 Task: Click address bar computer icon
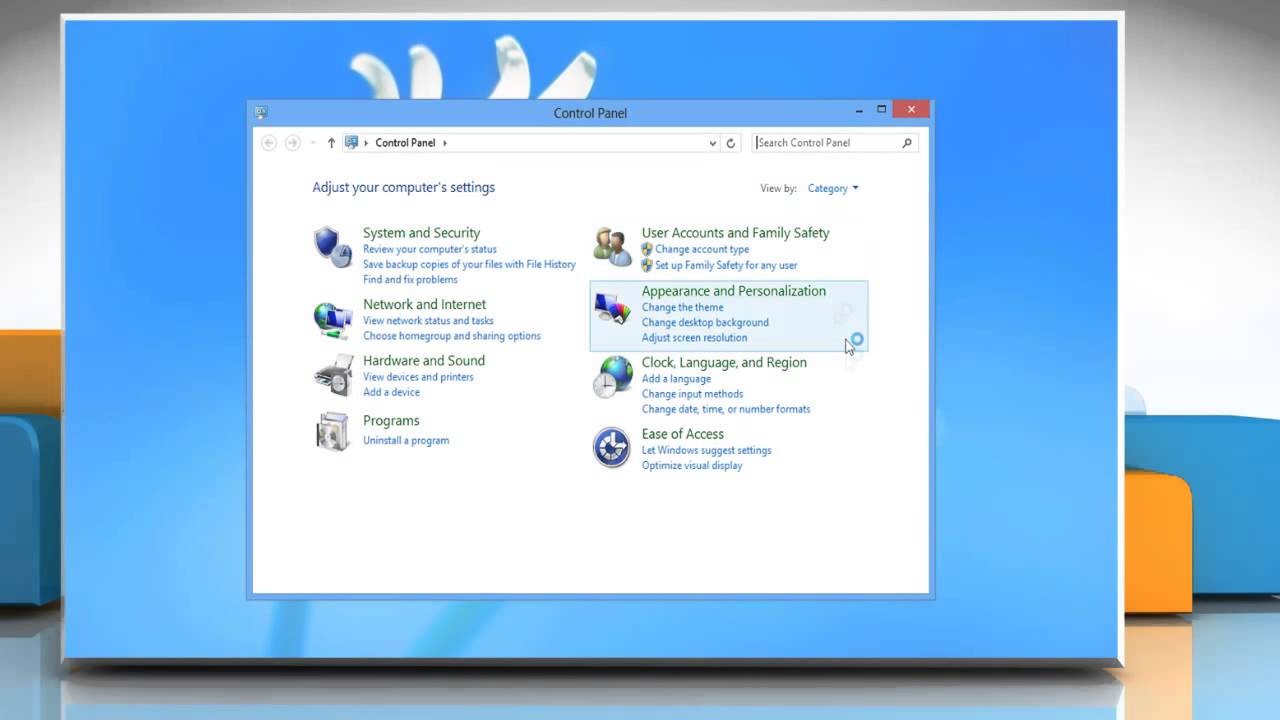click(351, 142)
